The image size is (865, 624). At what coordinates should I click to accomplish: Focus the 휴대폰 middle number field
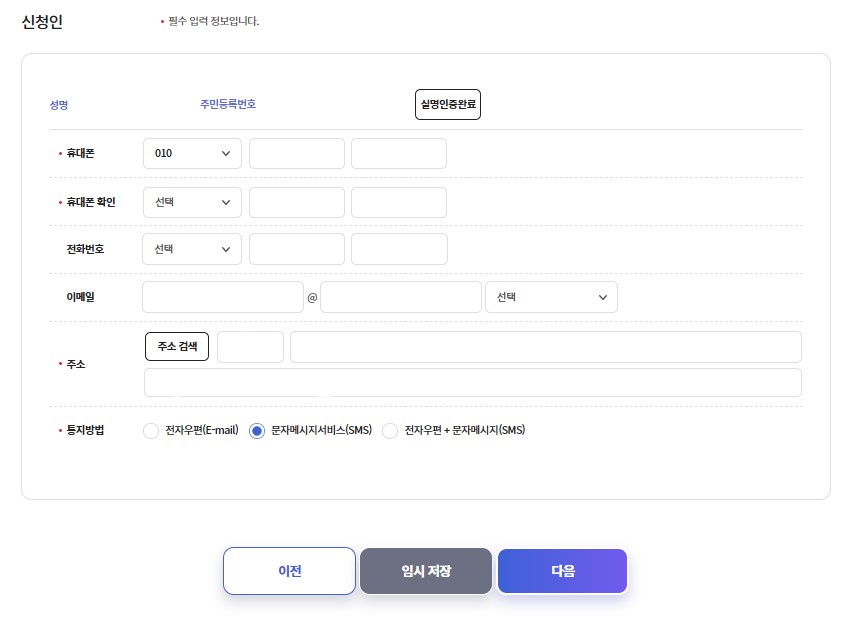(297, 153)
